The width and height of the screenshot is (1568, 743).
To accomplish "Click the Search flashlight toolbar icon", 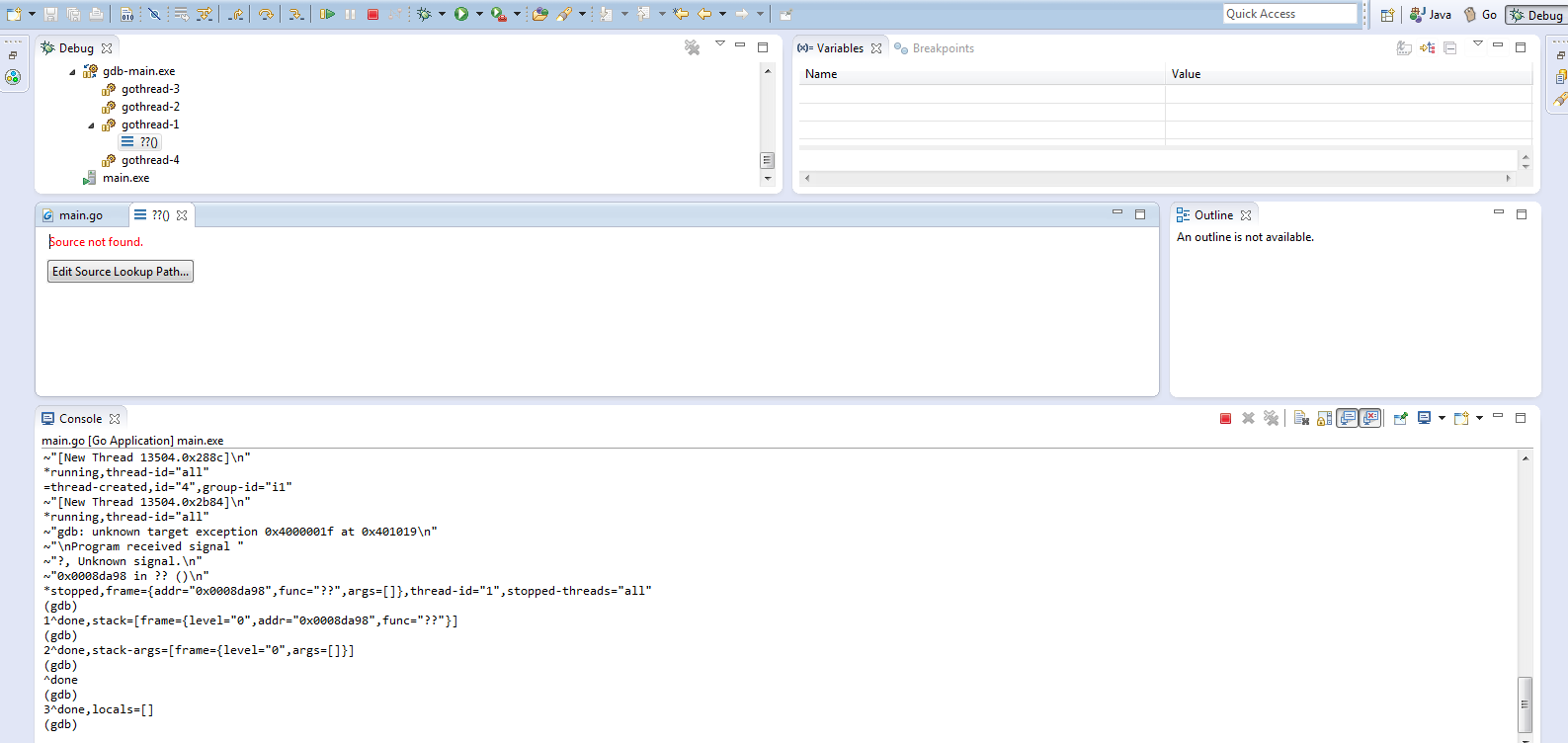I will pos(564,14).
